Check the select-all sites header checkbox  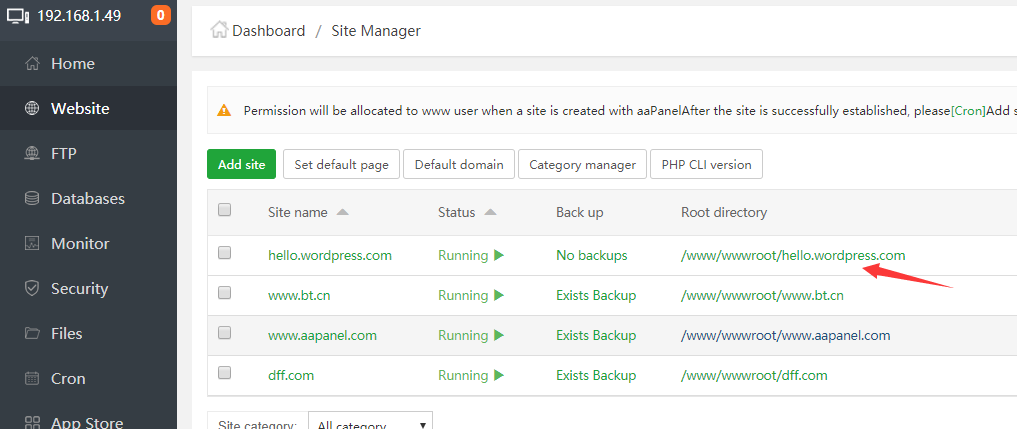(224, 210)
